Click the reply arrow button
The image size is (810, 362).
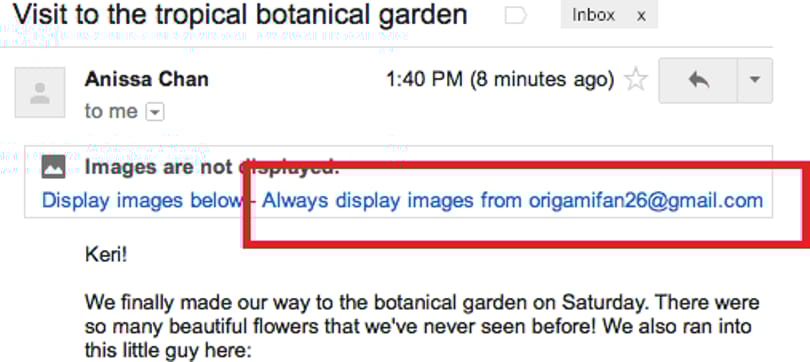tap(698, 81)
